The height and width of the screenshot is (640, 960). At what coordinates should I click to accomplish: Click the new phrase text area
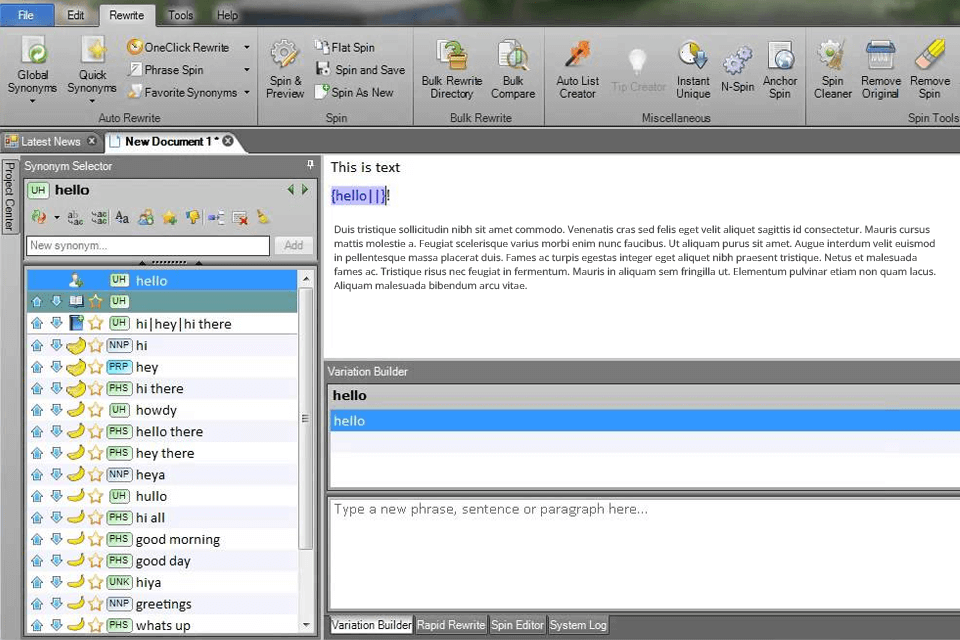pyautogui.click(x=645, y=554)
